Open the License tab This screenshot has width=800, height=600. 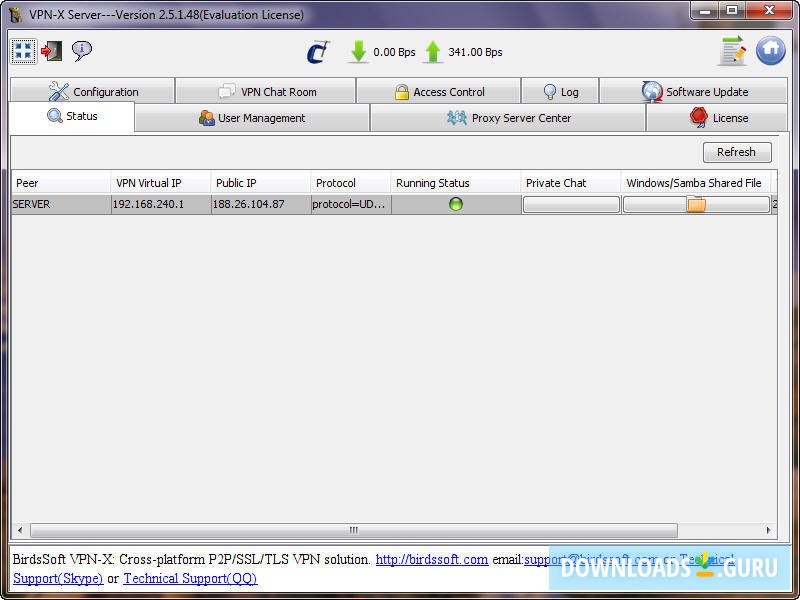click(717, 118)
